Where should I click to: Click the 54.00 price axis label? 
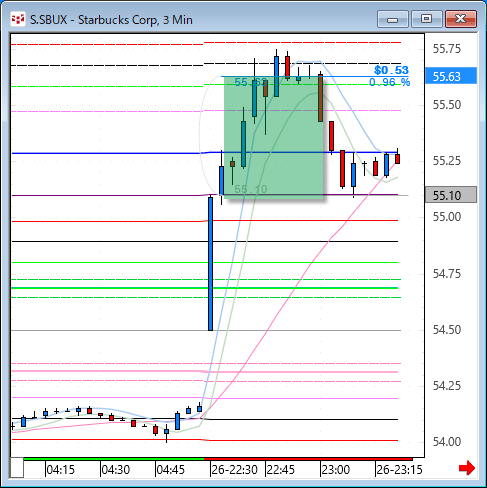[447, 442]
